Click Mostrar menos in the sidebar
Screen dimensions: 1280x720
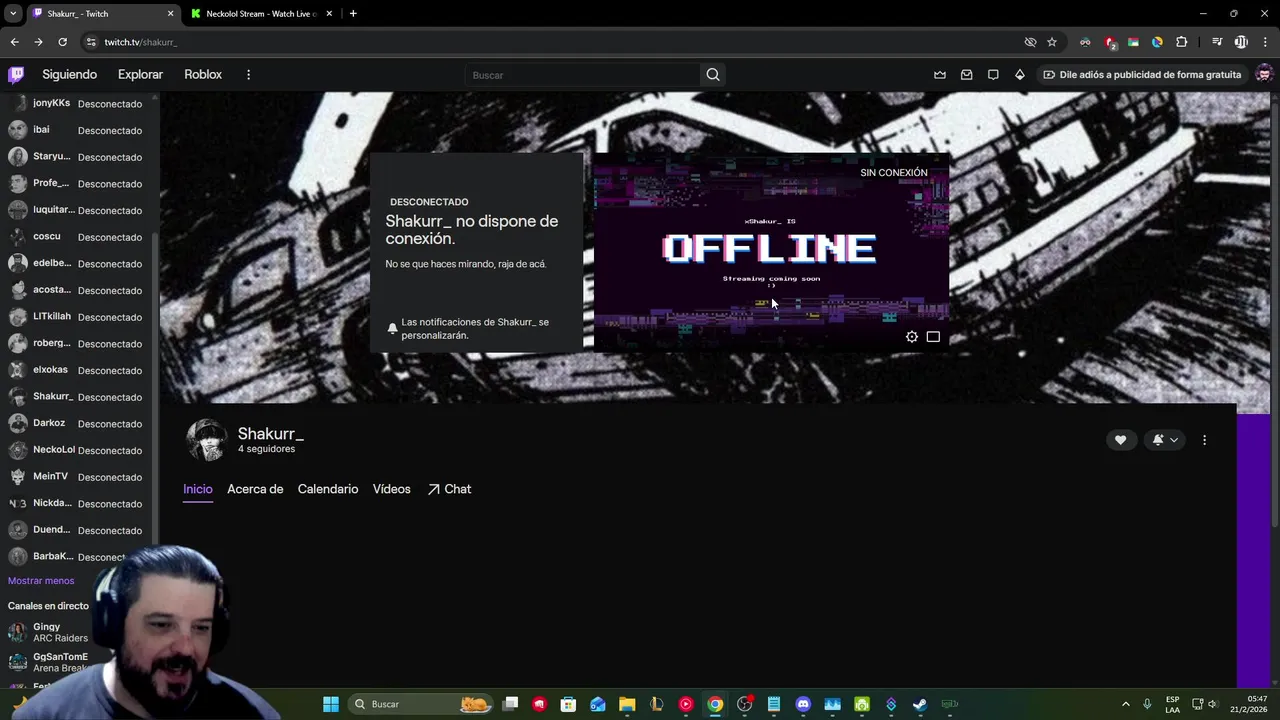(41, 581)
